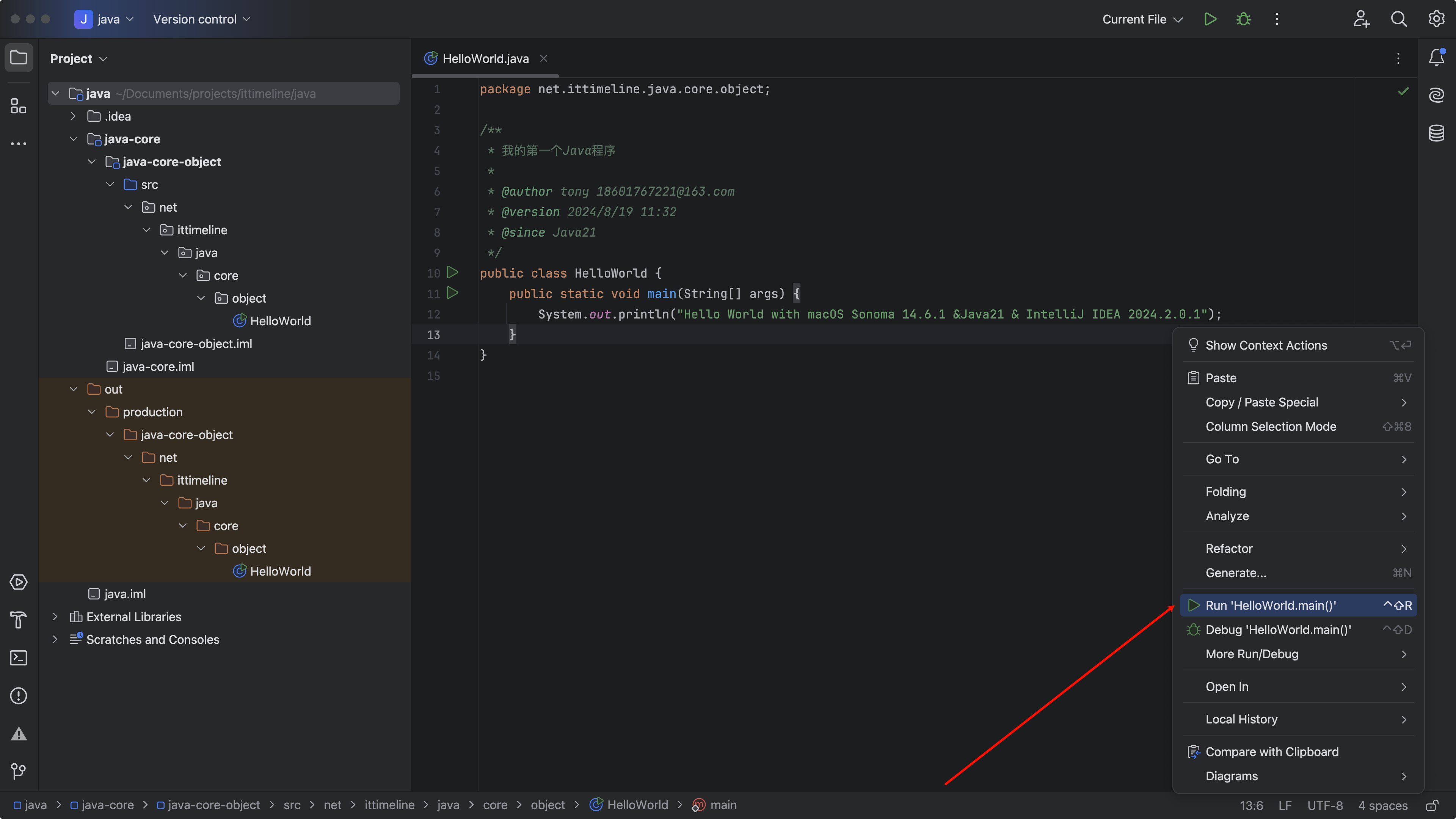Click the Run button in top toolbar
Viewport: 1456px width, 819px height.
[x=1210, y=19]
